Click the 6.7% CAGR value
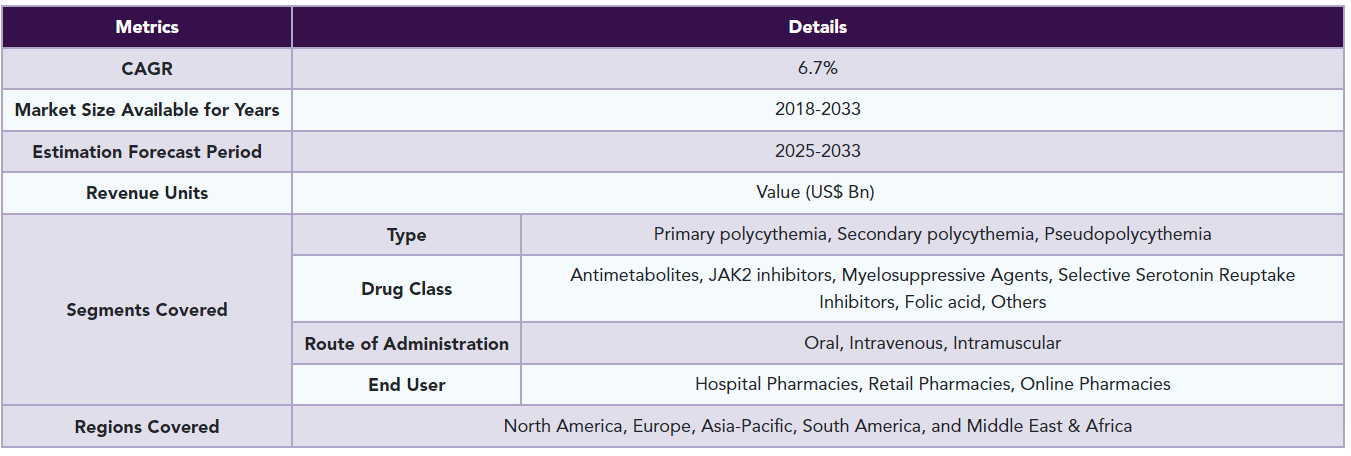The image size is (1351, 456). click(x=817, y=68)
